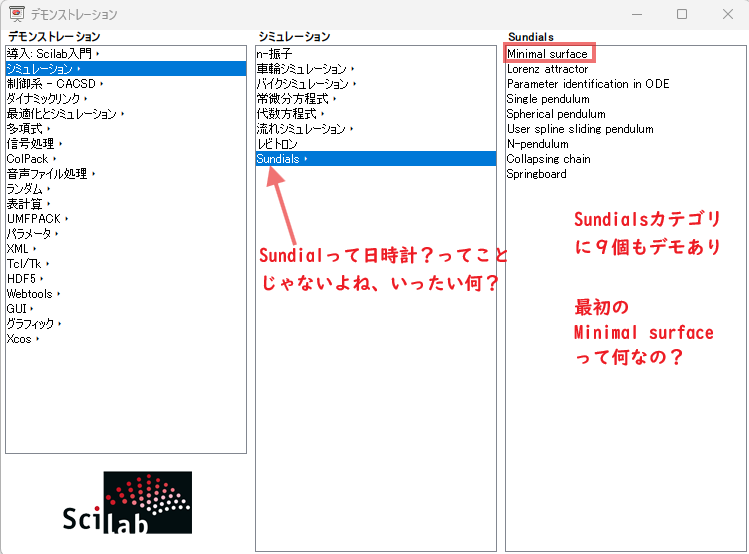This screenshot has height=554, width=749.
Task: Click the demonstration window title icon
Action: tap(17, 14)
